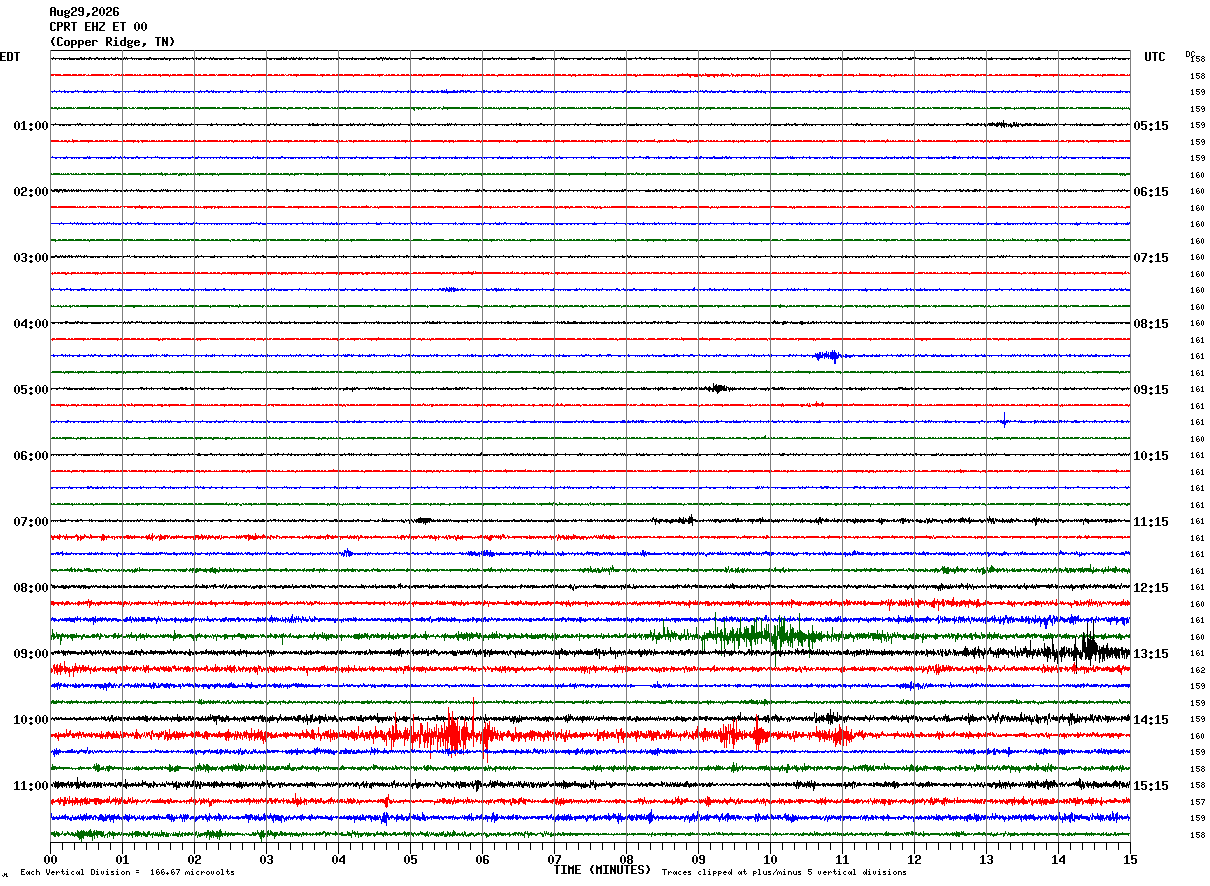Click the TIME (MINUTES) axis label

click(602, 870)
